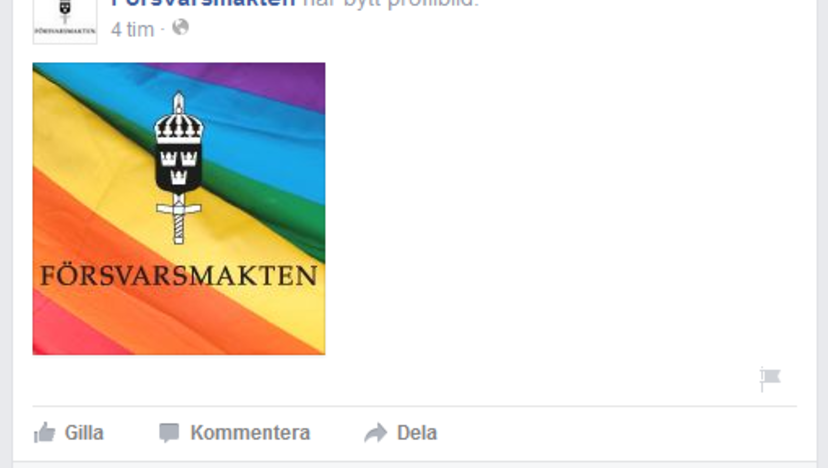
Task: Click the purple stripe of the flag
Action: pyautogui.click(x=264, y=80)
